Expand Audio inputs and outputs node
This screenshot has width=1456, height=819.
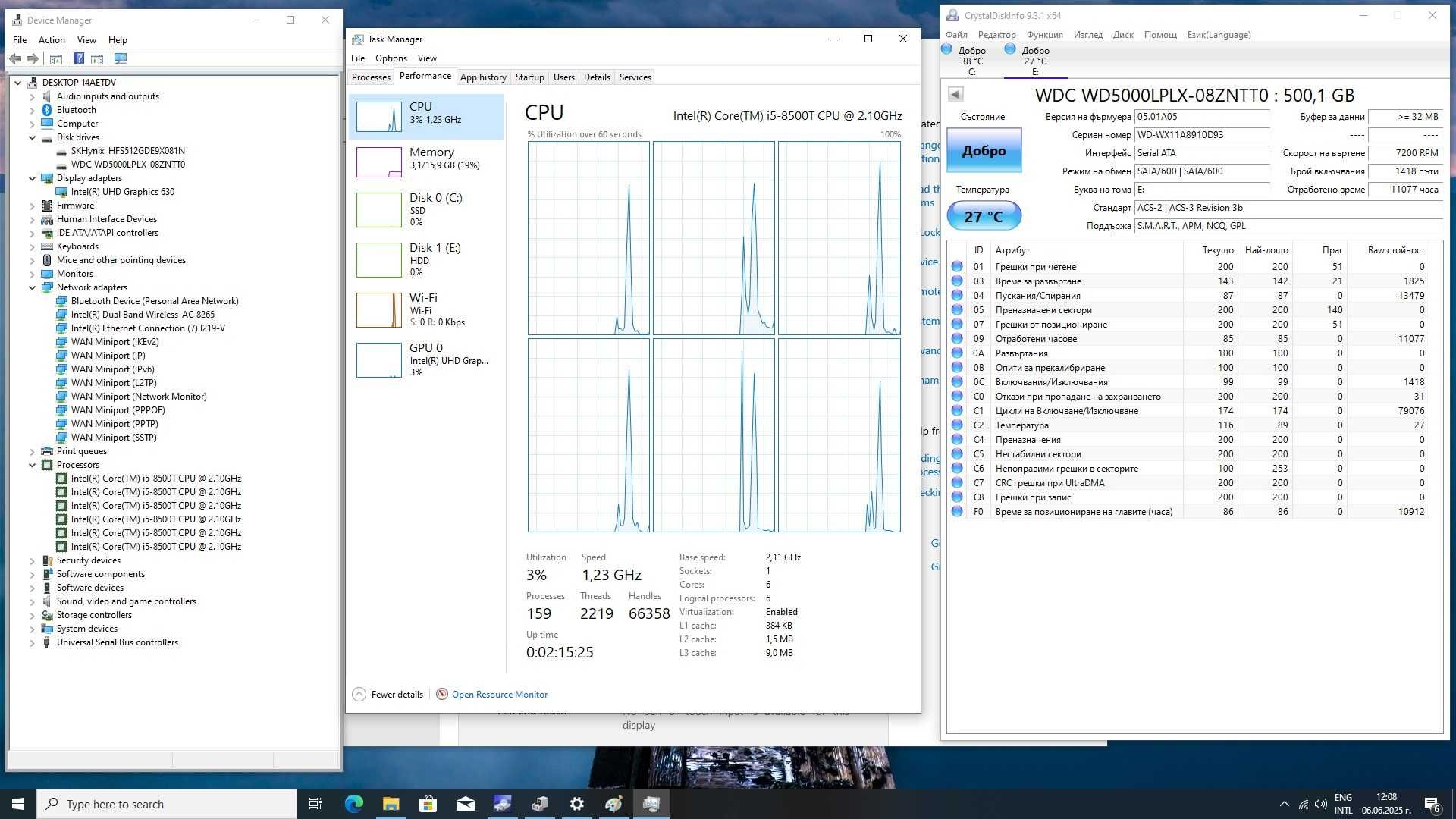[33, 96]
